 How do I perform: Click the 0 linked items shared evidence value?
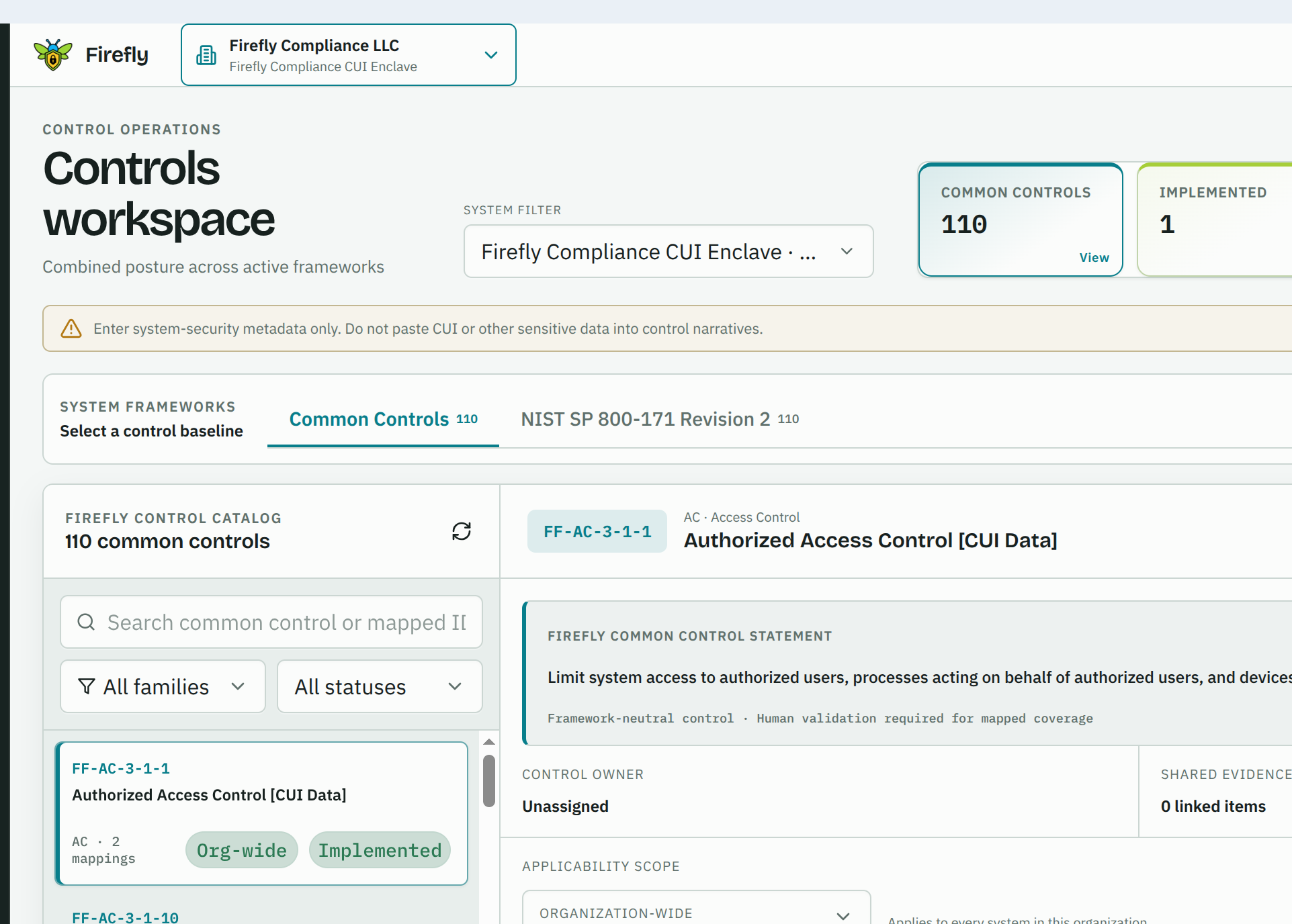(1213, 806)
